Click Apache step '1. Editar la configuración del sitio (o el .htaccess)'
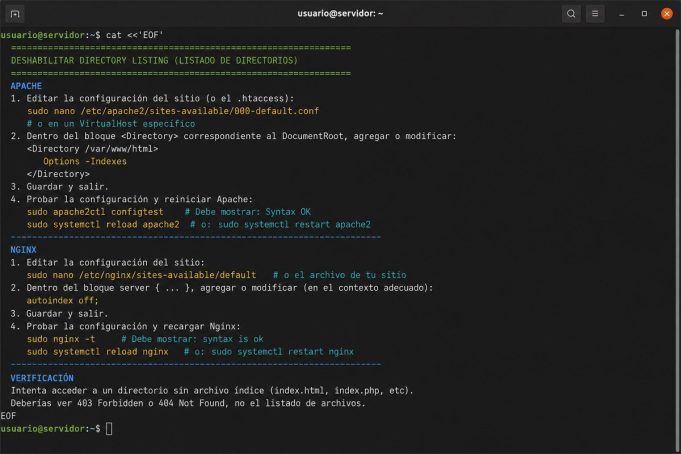 pyautogui.click(x=152, y=99)
